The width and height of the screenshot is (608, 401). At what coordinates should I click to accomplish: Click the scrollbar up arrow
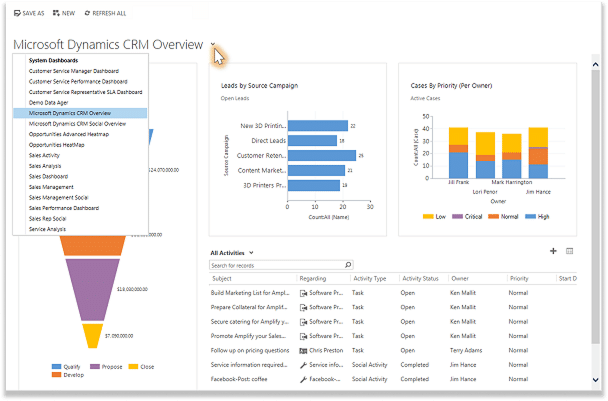pyautogui.click(x=596, y=65)
